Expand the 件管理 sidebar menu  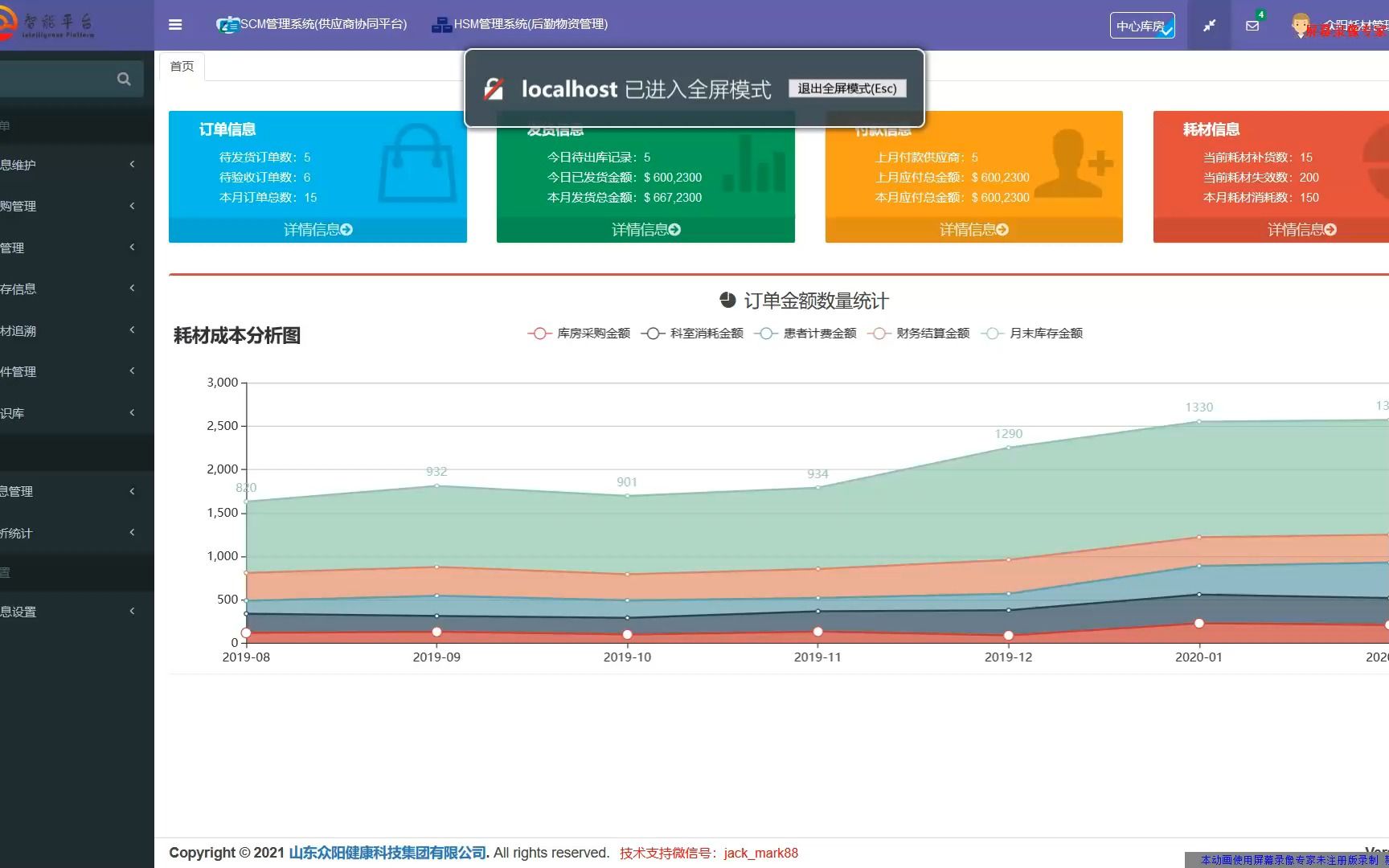76,371
